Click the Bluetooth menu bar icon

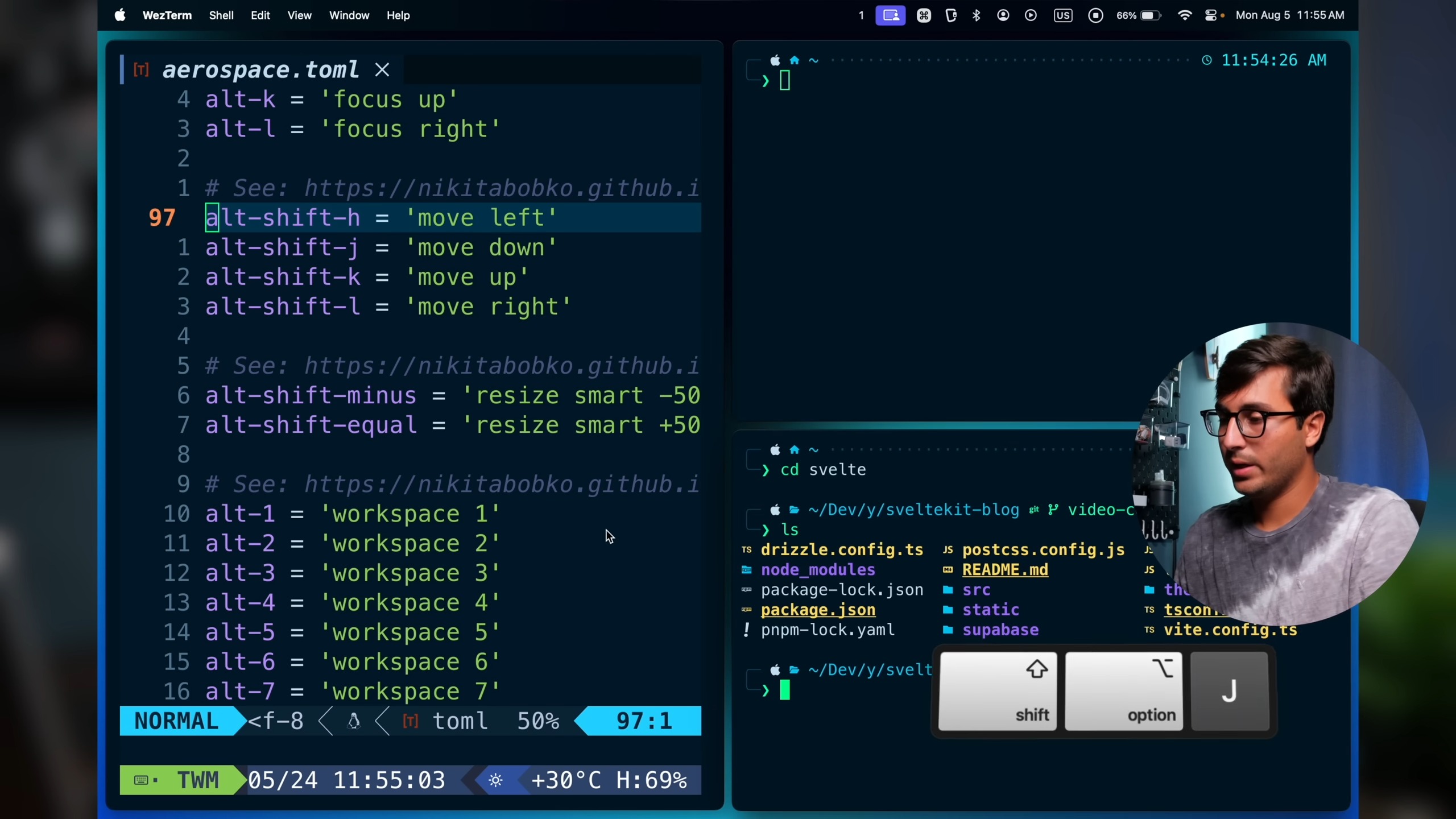[x=977, y=15]
